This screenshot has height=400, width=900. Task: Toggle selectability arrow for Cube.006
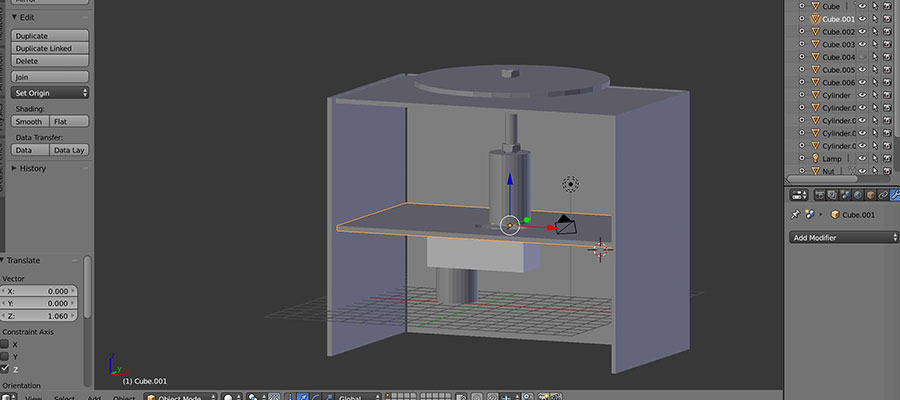(x=875, y=82)
